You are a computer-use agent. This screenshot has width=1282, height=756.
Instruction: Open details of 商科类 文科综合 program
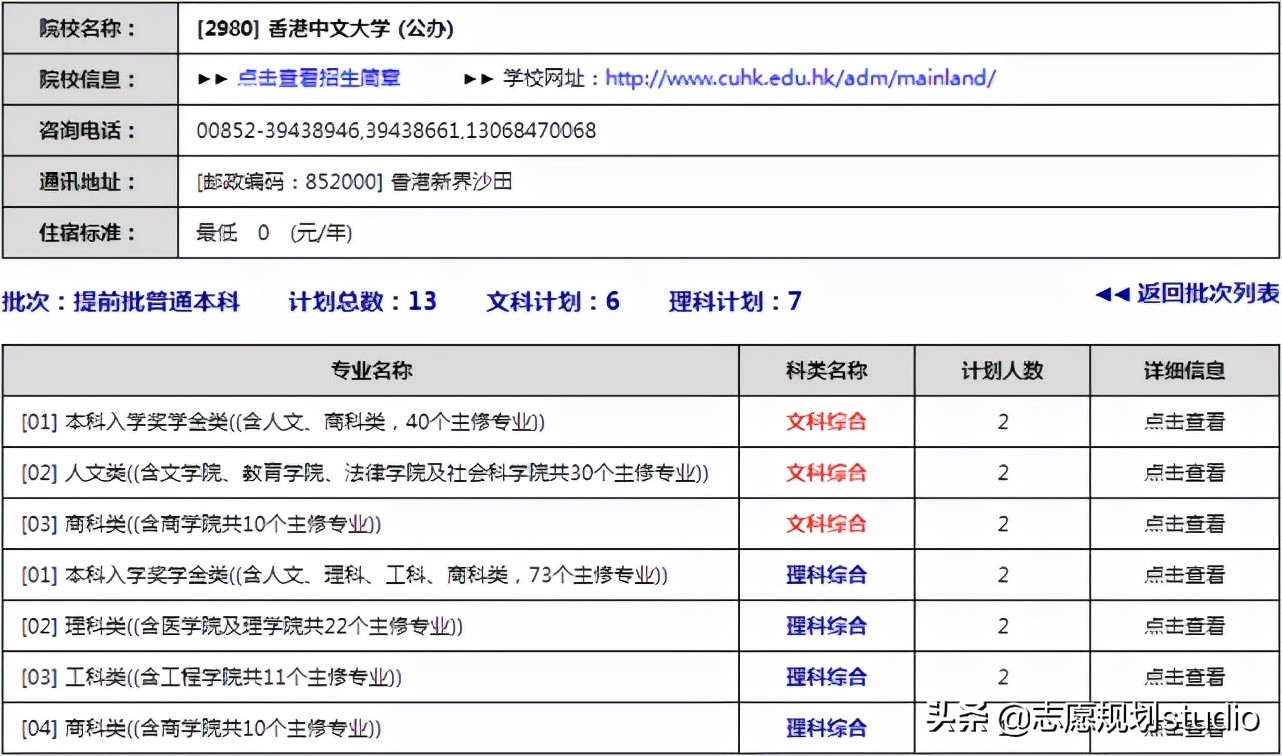[1185, 523]
